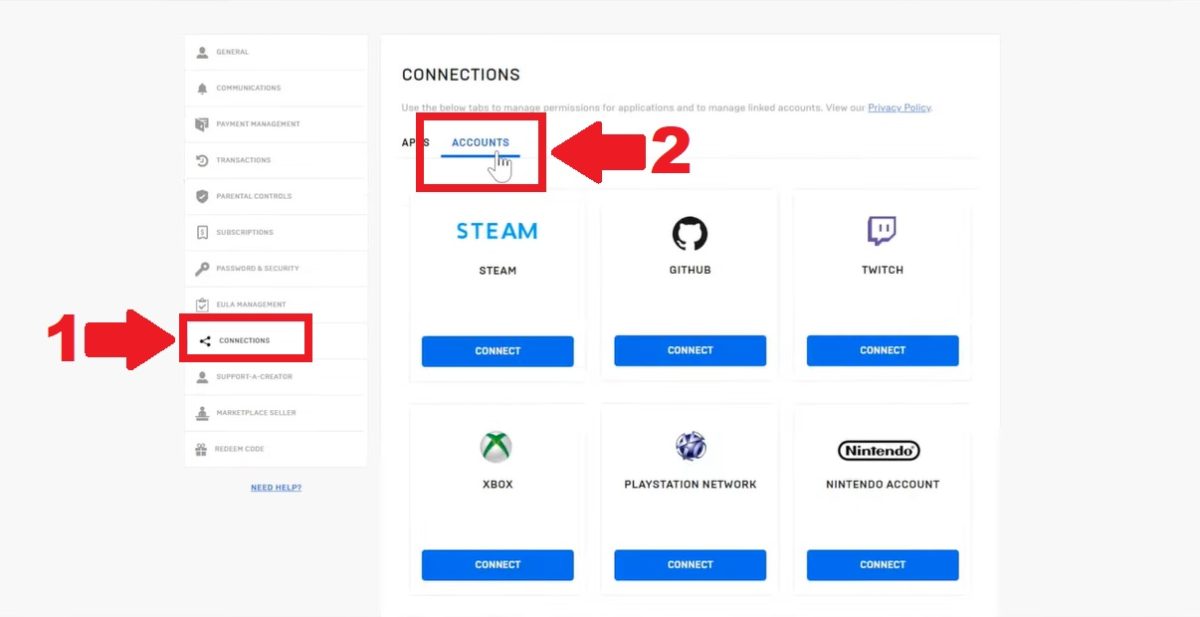Click the GitHub logo icon
Screen dimensions: 1200x617
689,234
